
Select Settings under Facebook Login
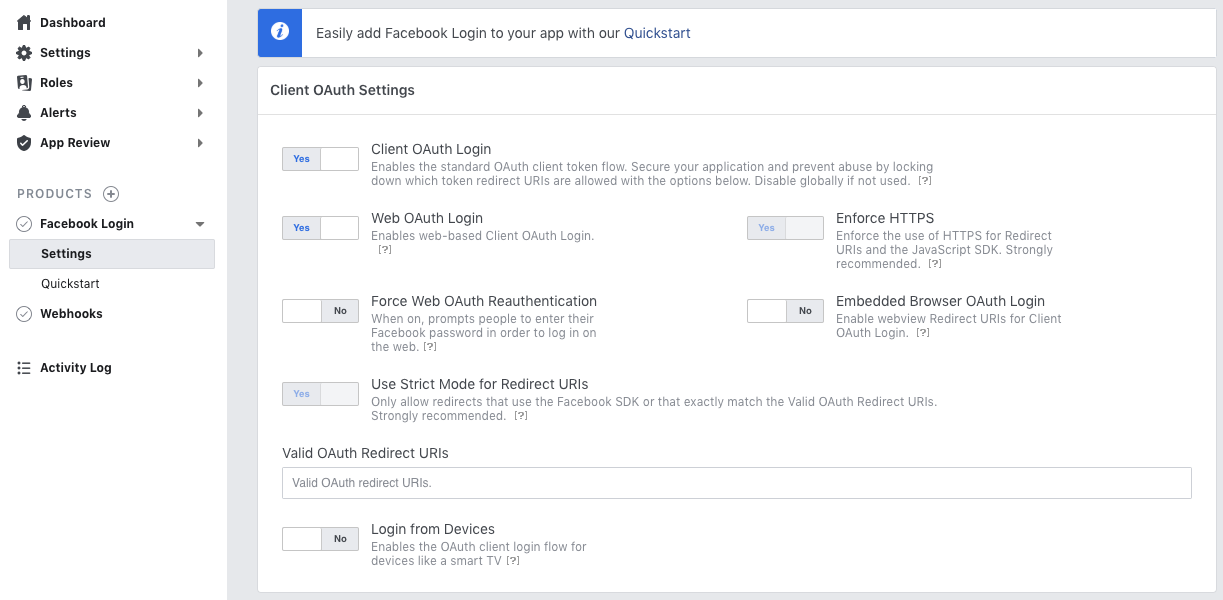pyautogui.click(x=111, y=254)
